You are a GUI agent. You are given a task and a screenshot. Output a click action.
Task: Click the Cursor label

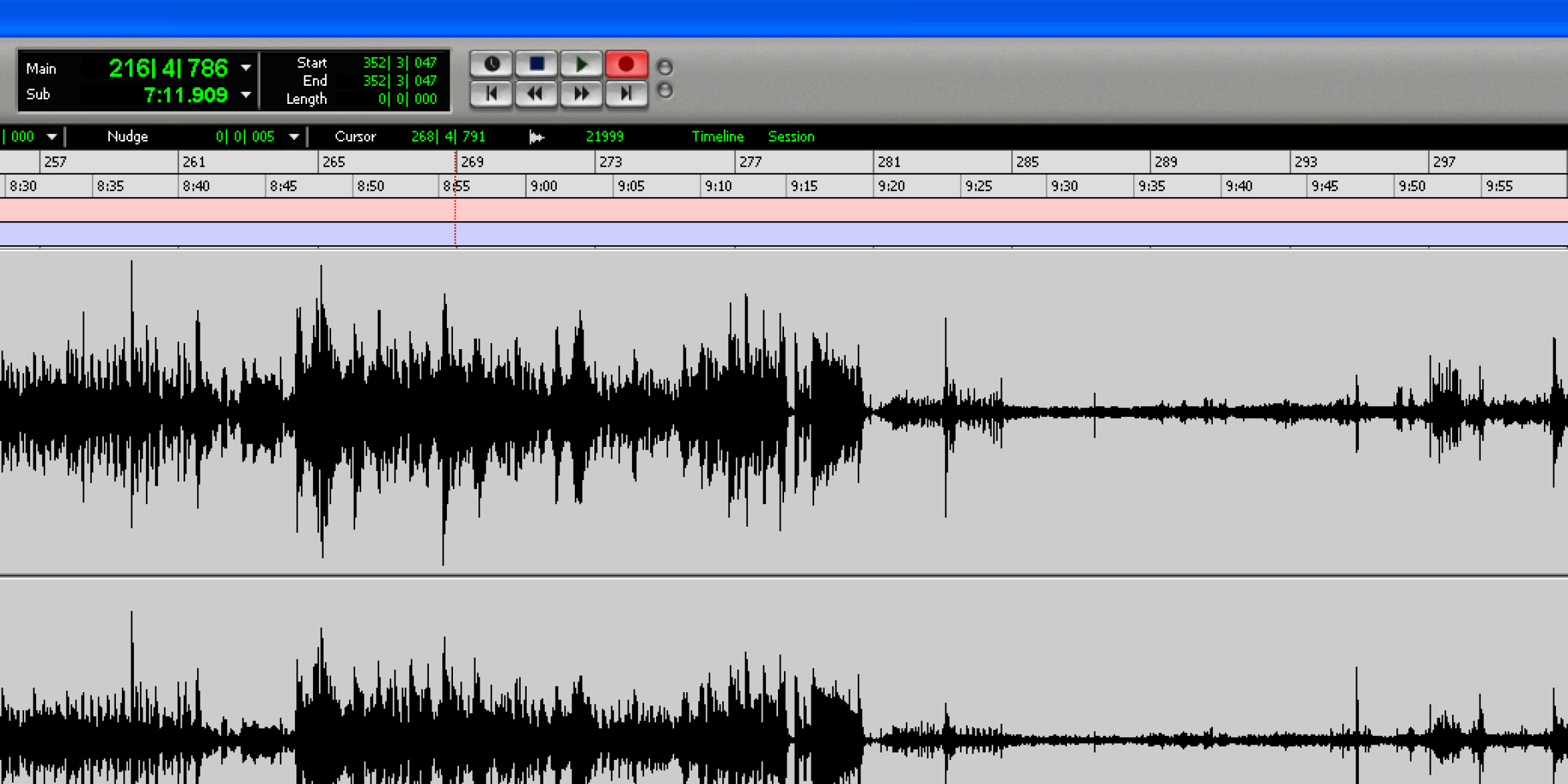[355, 137]
